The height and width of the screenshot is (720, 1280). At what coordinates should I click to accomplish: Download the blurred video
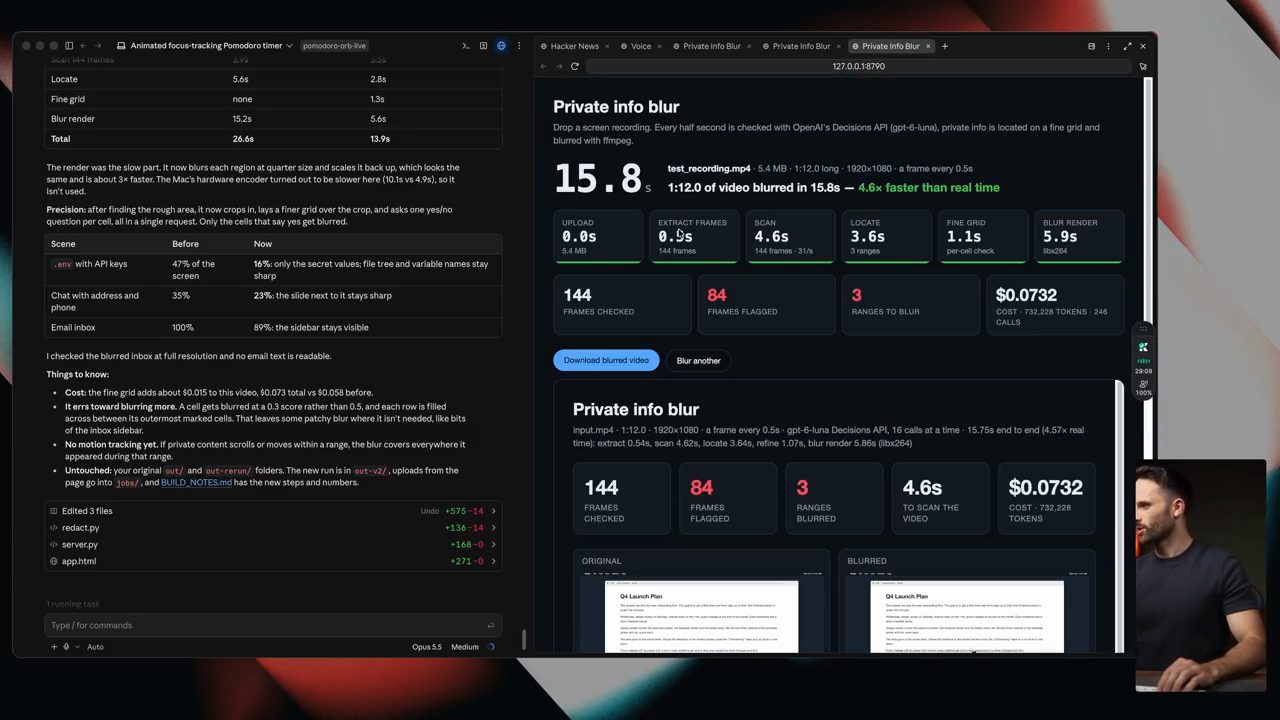point(606,360)
